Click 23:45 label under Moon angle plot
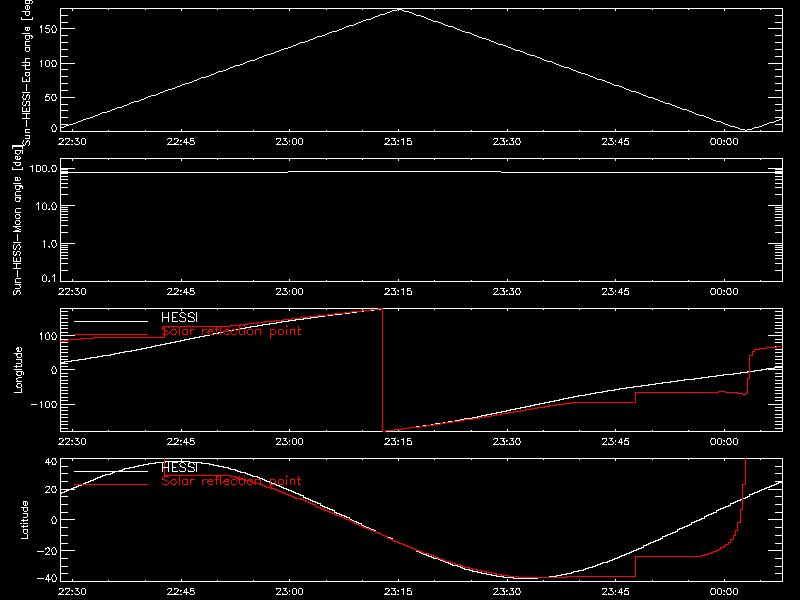The width and height of the screenshot is (800, 600). coord(615,292)
